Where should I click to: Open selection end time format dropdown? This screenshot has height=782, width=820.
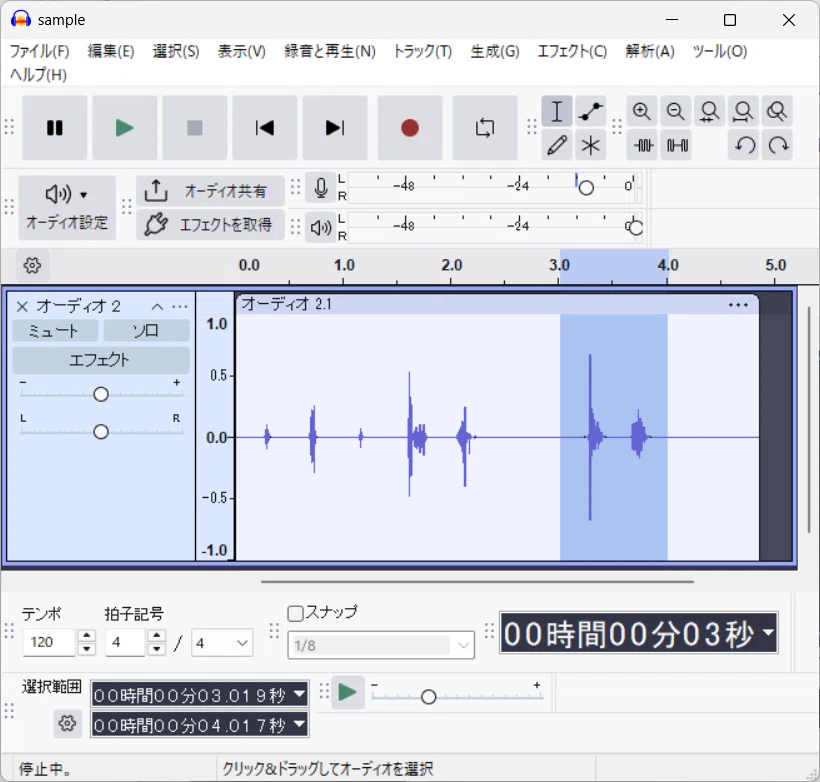coord(299,724)
